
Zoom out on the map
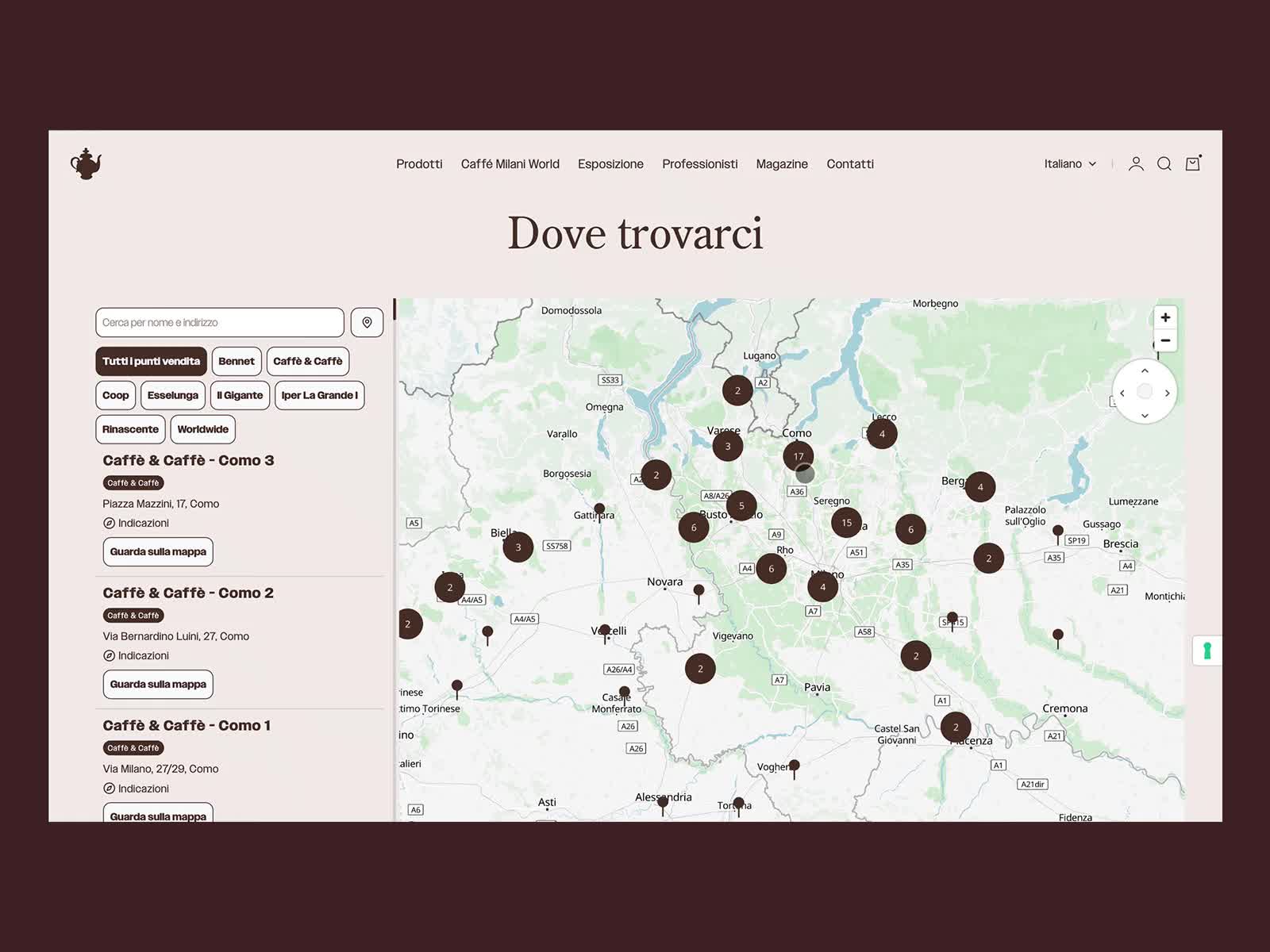[x=1164, y=340]
